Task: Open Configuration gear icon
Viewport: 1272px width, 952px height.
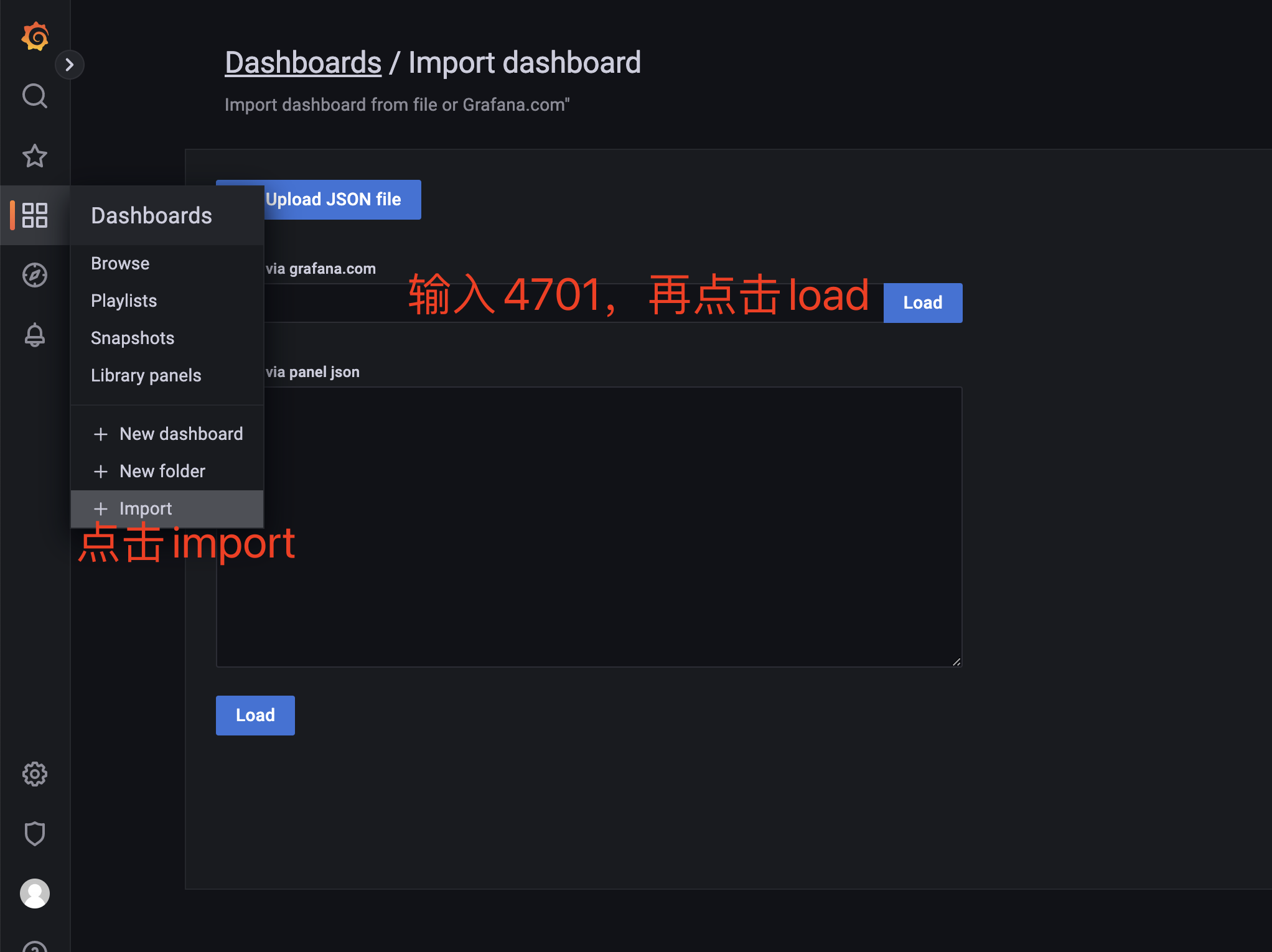Action: click(x=35, y=774)
